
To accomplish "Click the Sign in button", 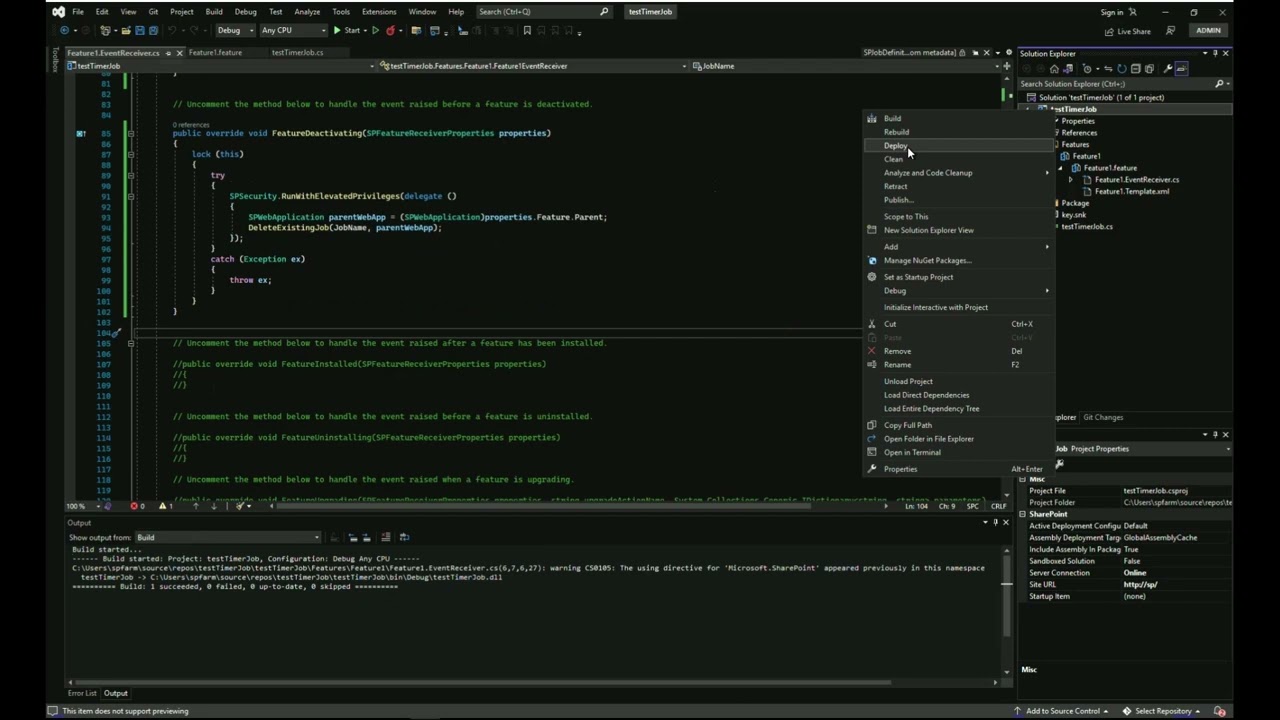I will click(x=1119, y=13).
